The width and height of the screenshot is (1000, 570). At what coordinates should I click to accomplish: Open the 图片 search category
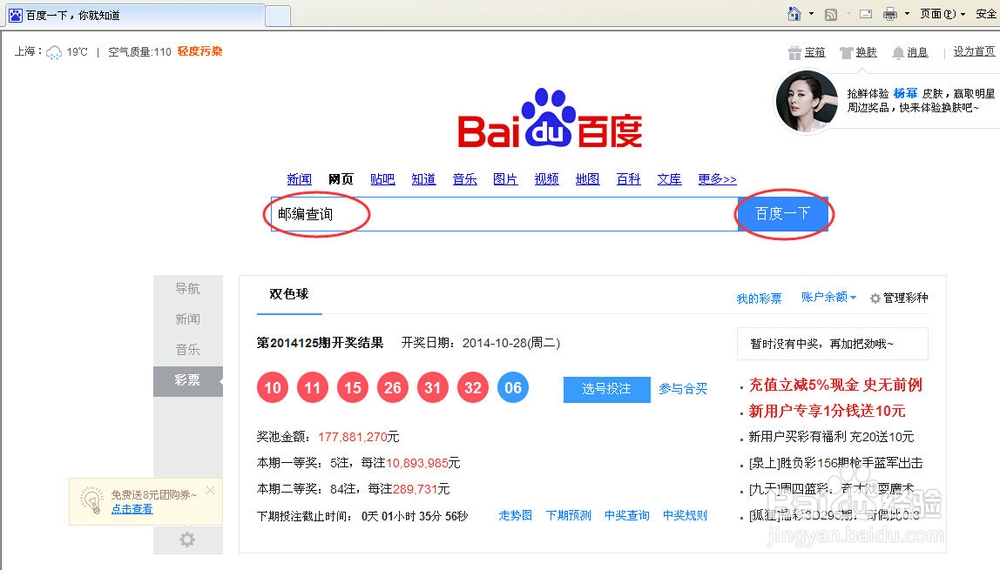coord(505,179)
